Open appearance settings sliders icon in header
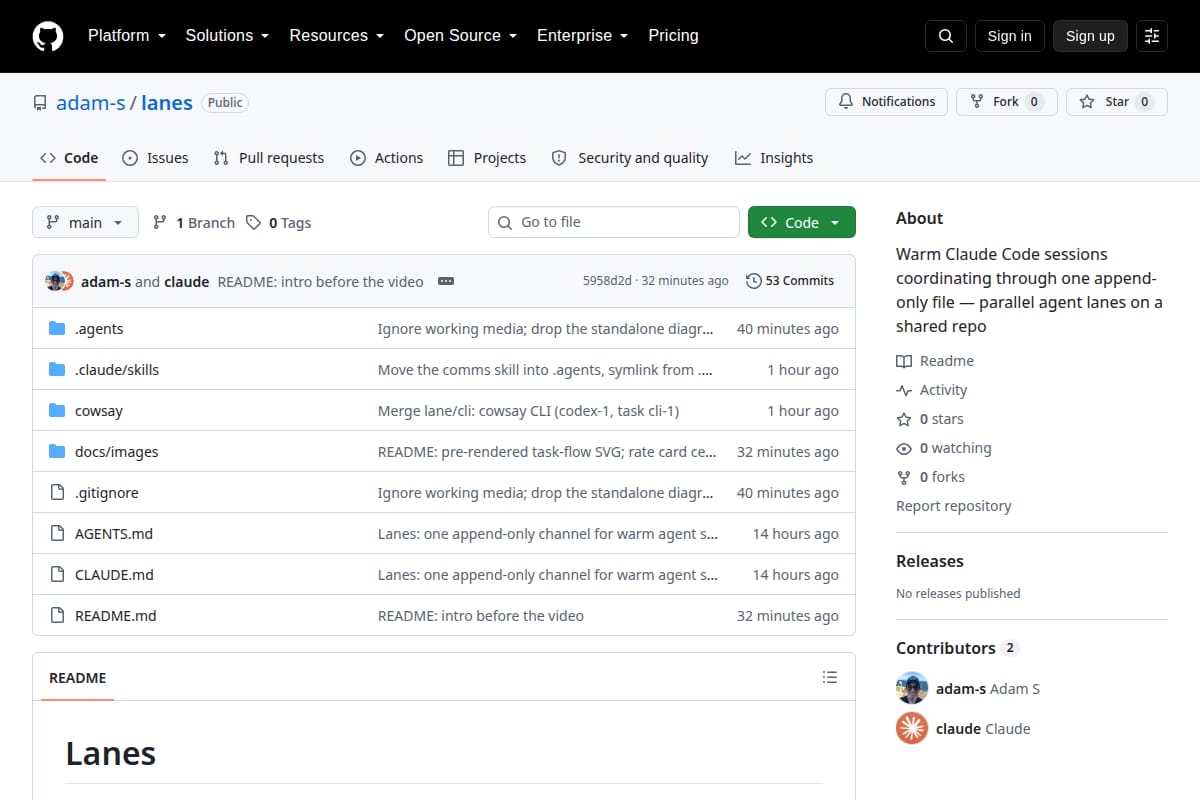This screenshot has height=800, width=1200. click(1152, 36)
